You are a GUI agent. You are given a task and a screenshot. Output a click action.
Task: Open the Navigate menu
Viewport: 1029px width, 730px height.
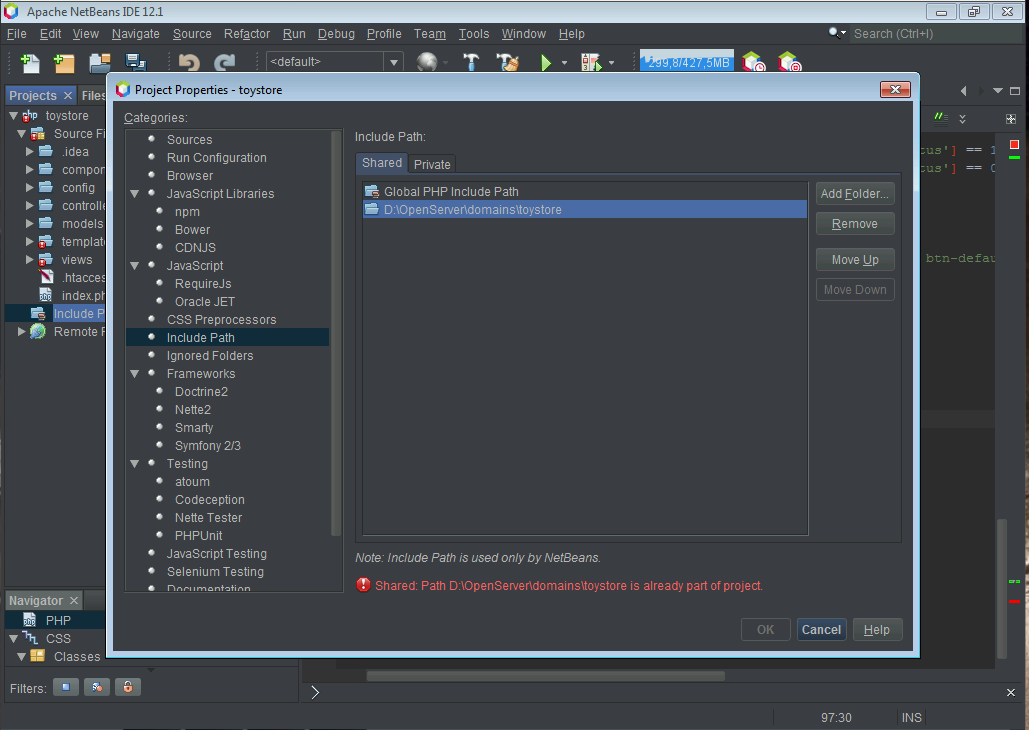(135, 33)
